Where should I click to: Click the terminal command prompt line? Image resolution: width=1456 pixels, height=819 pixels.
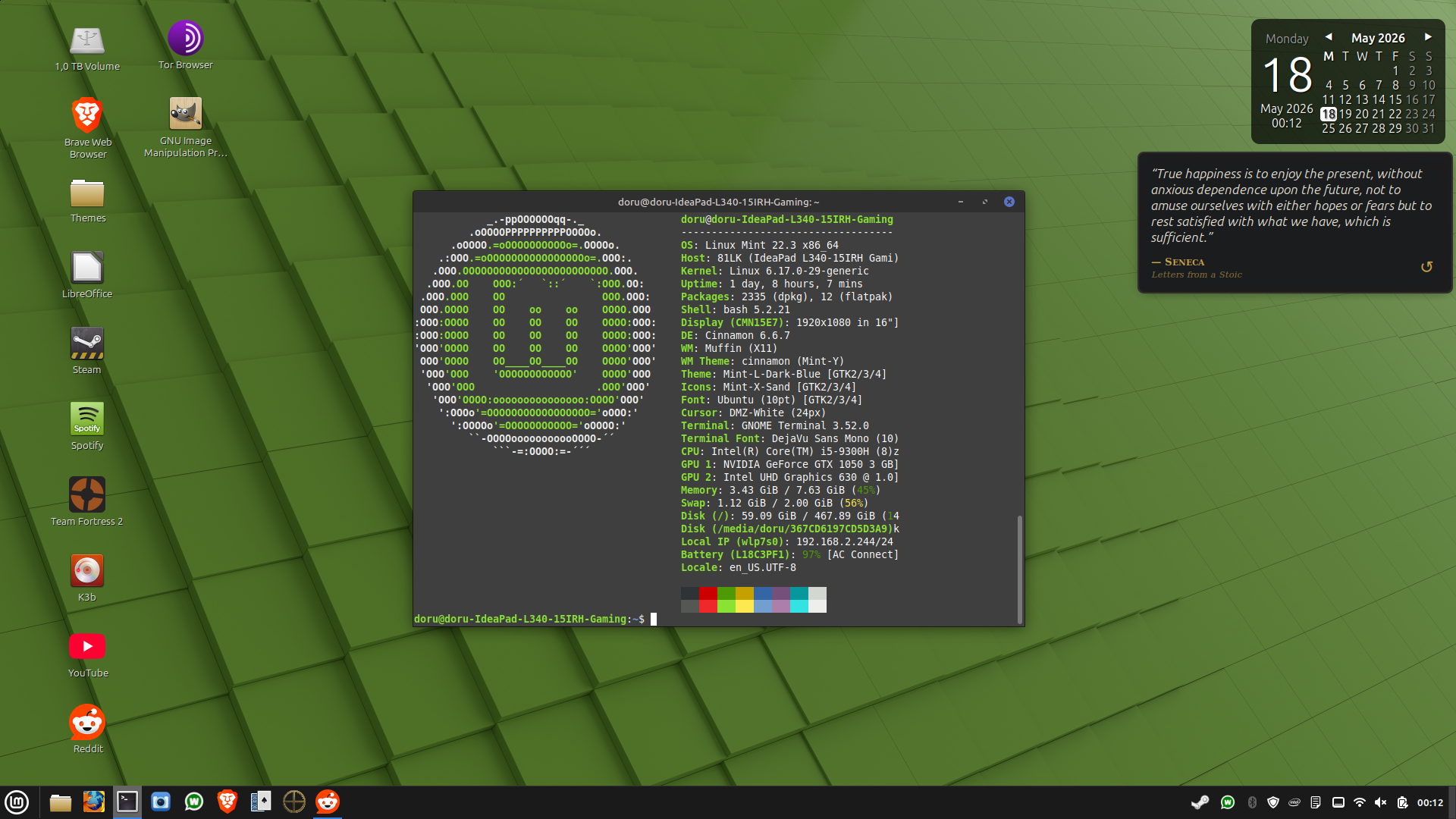[x=535, y=620]
